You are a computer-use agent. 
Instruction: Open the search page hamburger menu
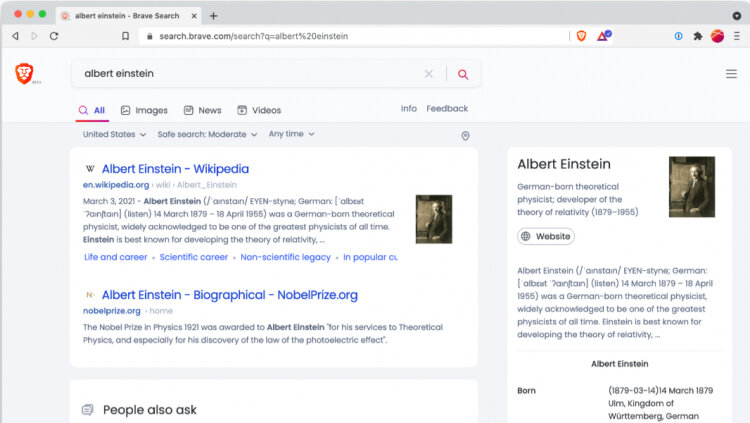(731, 74)
